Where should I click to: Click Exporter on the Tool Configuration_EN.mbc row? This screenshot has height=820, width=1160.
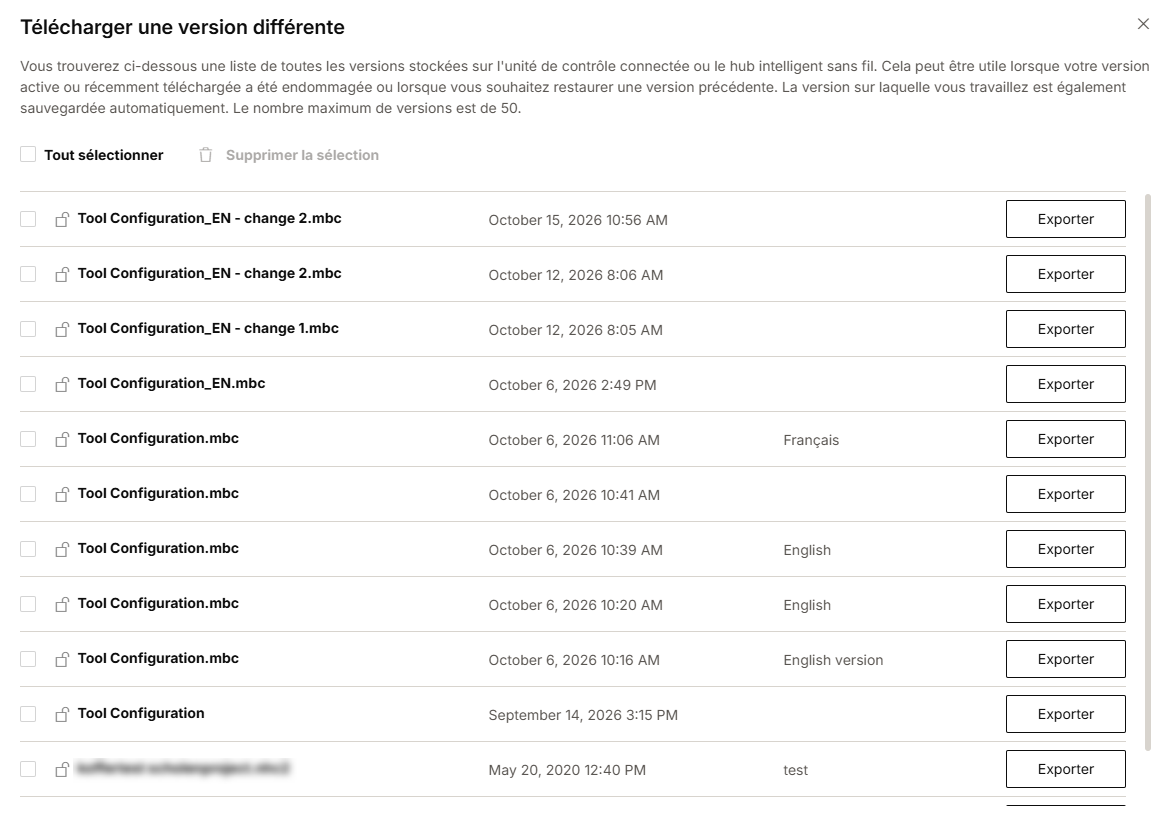coord(1065,384)
